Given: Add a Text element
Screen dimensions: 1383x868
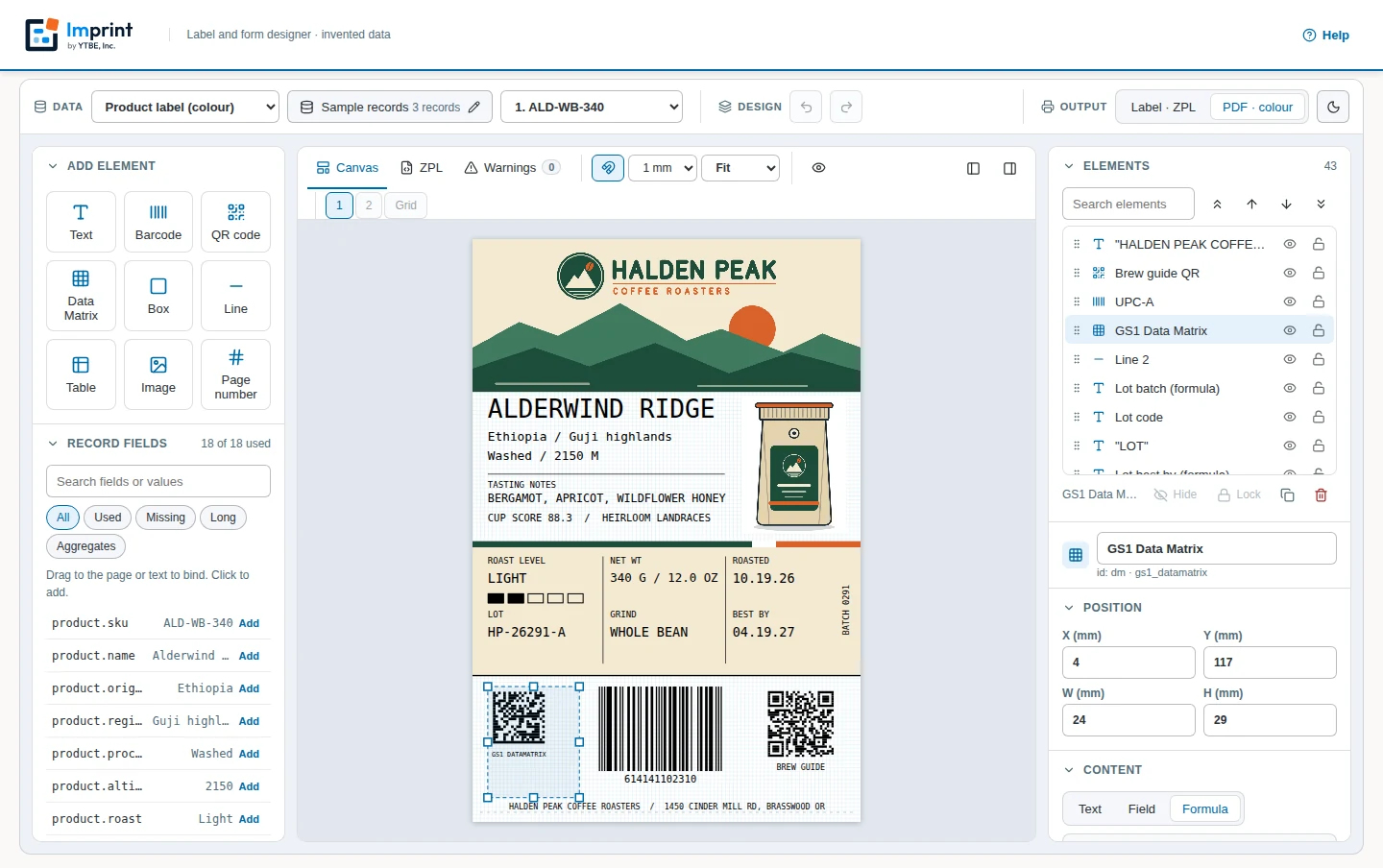Looking at the screenshot, I should [81, 222].
